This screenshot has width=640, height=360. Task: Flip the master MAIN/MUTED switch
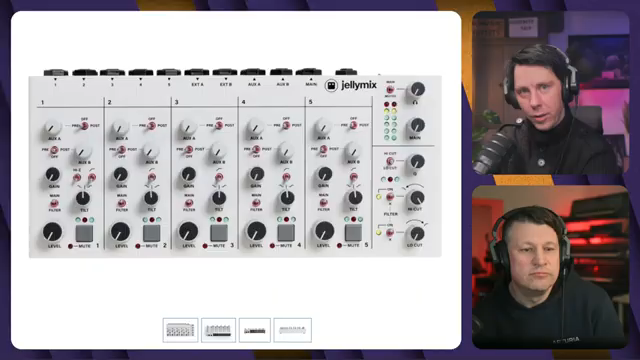[x=391, y=89]
